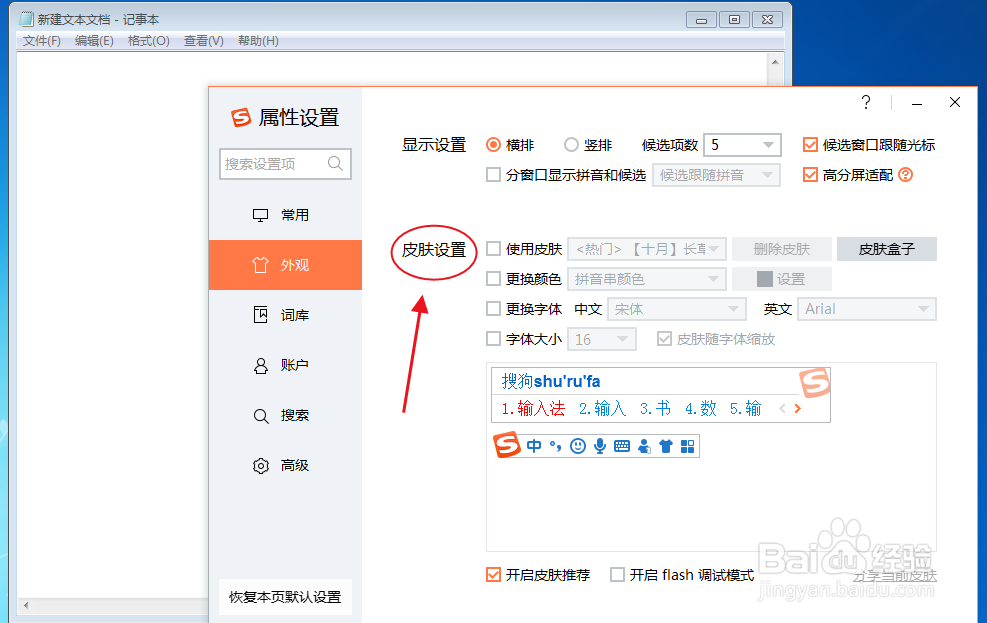Click candidate 4.数 in the preview
The height and width of the screenshot is (623, 987).
click(701, 408)
